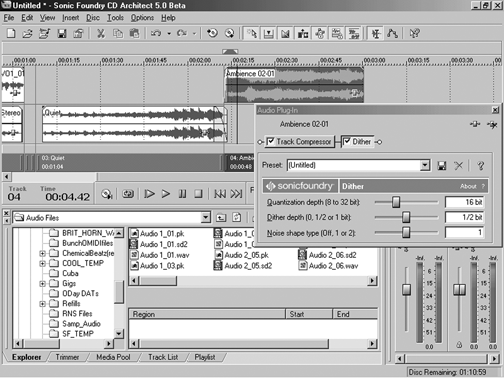Open the Tools menu
This screenshot has width=504, height=378.
pyautogui.click(x=115, y=18)
